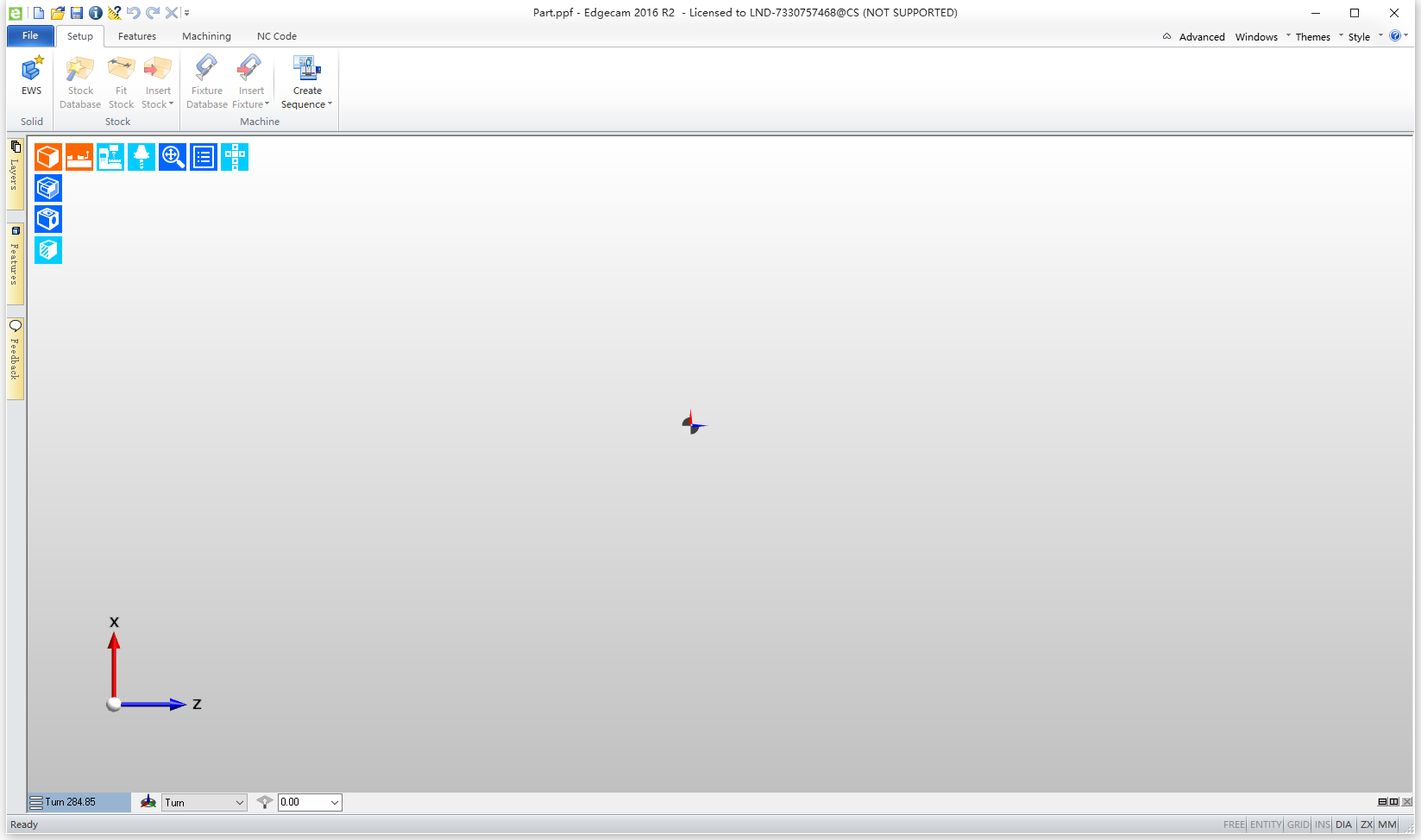Toggle GRID snap in status bar
This screenshot has height=840, width=1421.
[x=1298, y=825]
